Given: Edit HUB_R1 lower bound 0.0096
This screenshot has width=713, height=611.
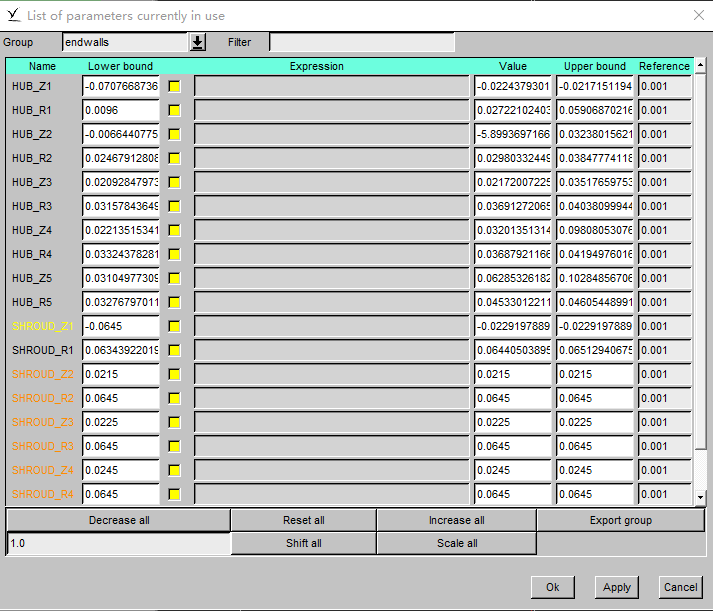Looking at the screenshot, I should 121,110.
